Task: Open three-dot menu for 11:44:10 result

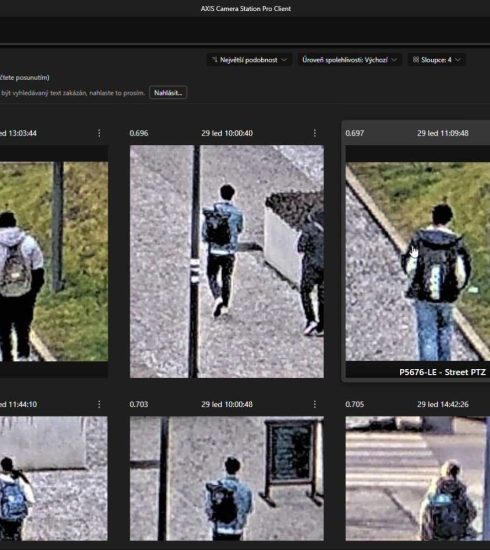Action: (99, 404)
